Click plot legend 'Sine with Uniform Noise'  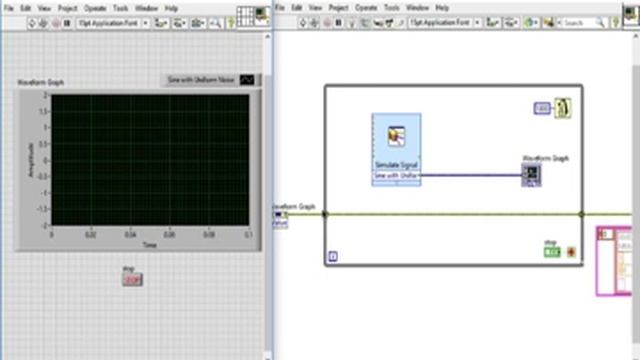click(x=201, y=80)
